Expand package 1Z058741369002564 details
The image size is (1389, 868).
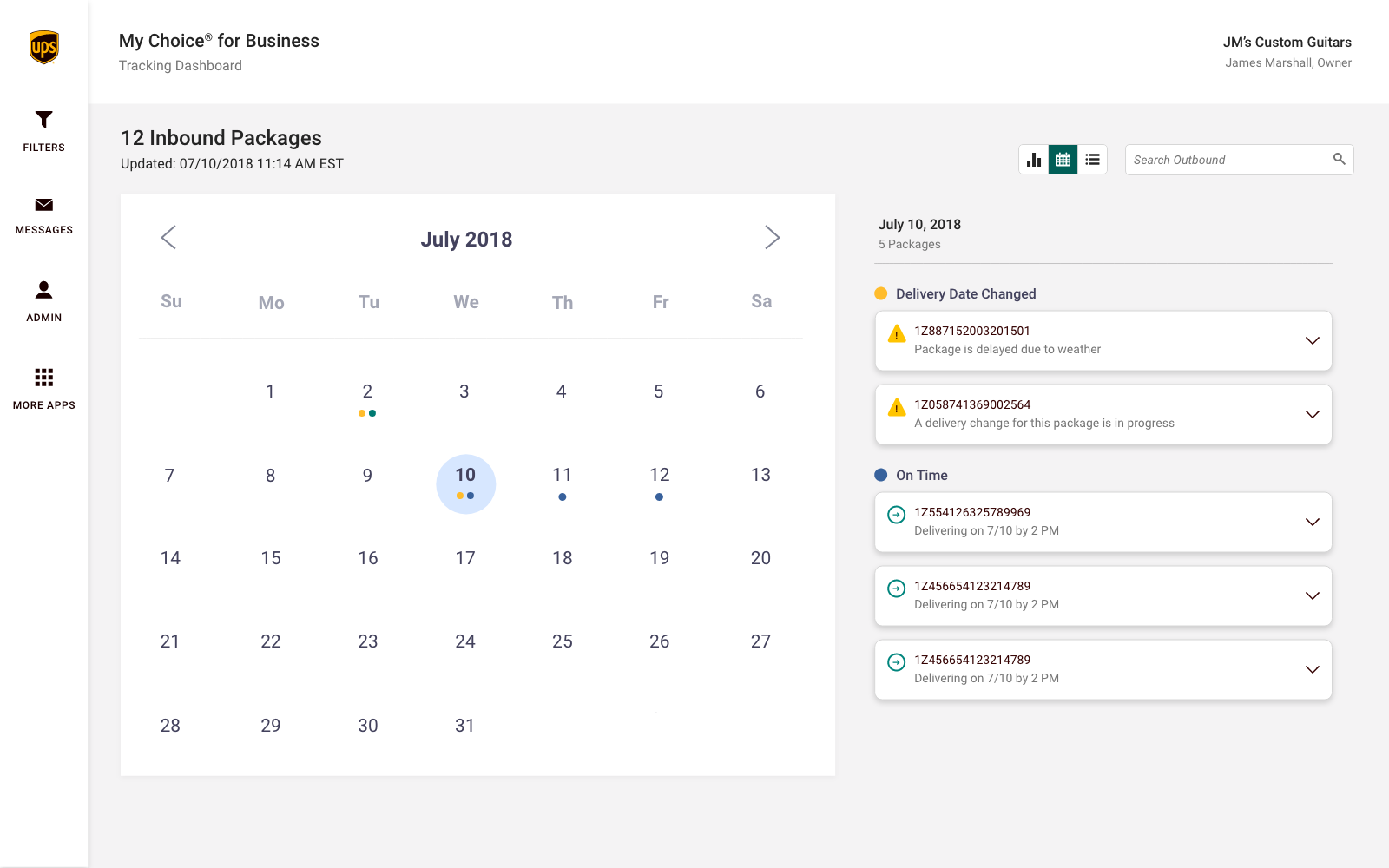(1313, 414)
